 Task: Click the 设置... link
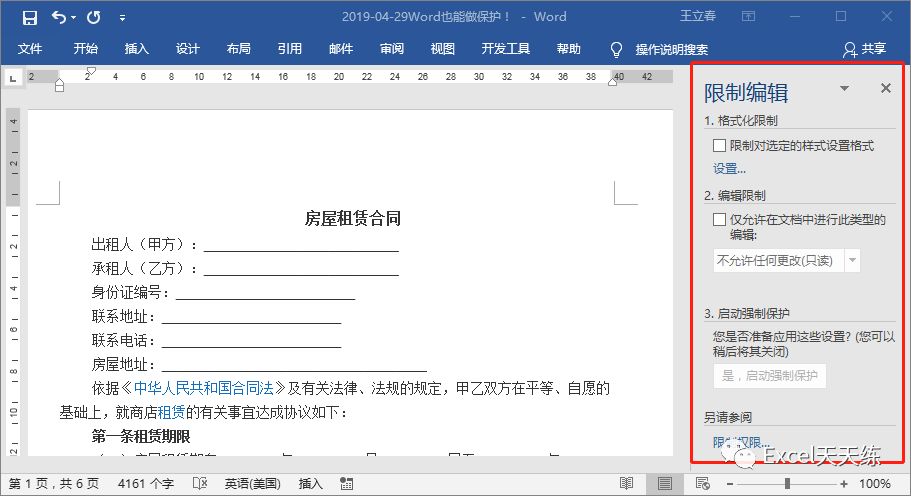729,169
